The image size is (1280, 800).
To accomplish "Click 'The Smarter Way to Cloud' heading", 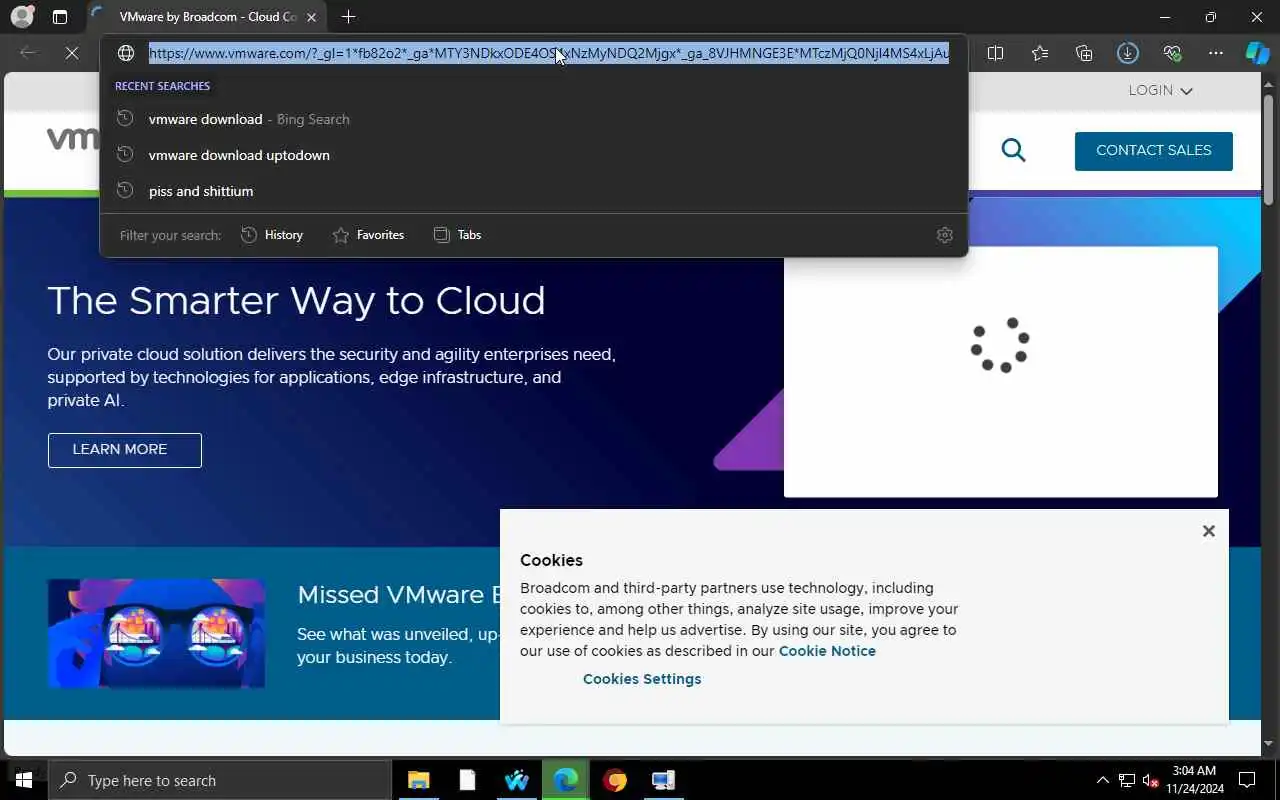I will click(296, 301).
